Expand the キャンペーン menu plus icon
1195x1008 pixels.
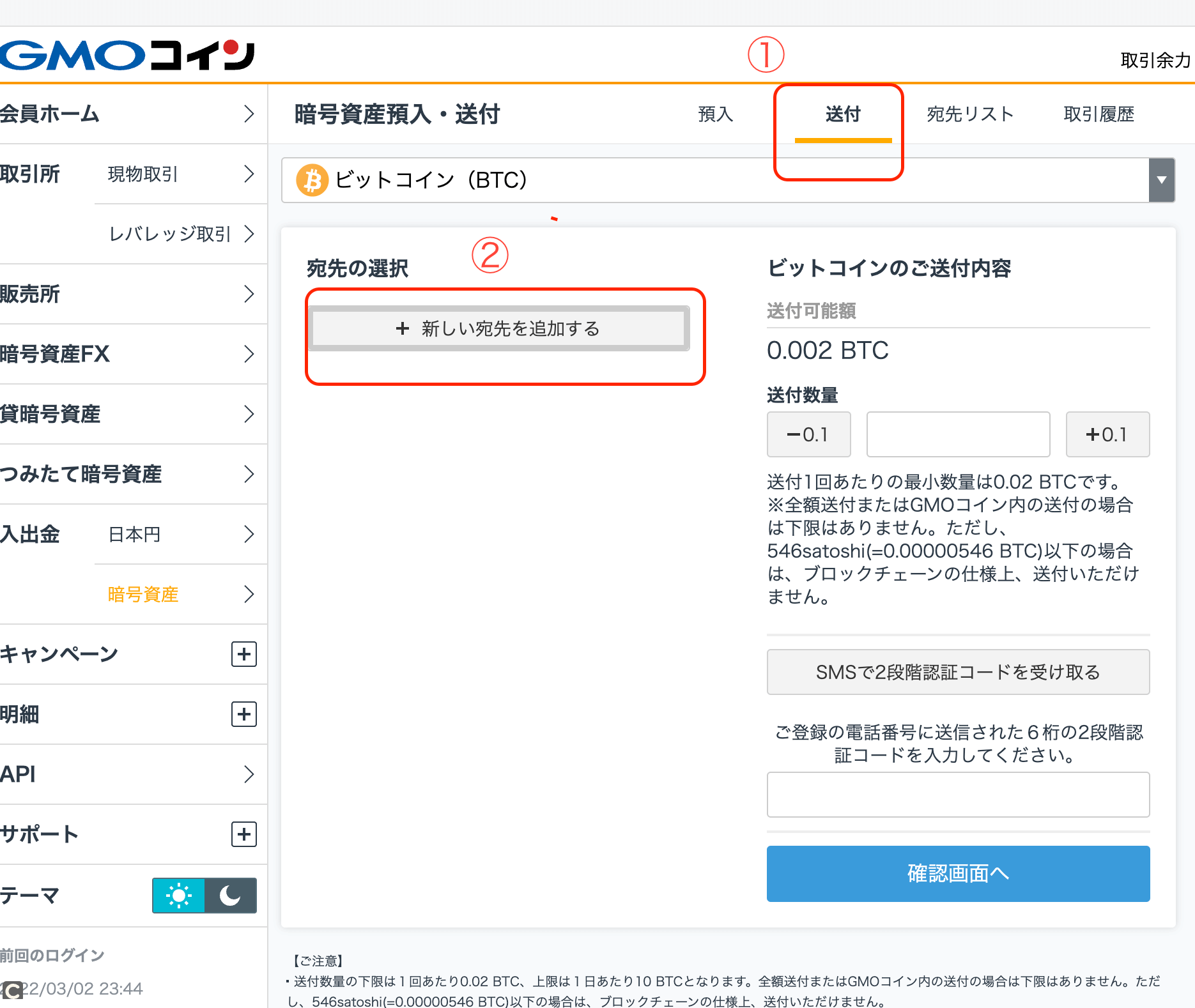[x=243, y=654]
